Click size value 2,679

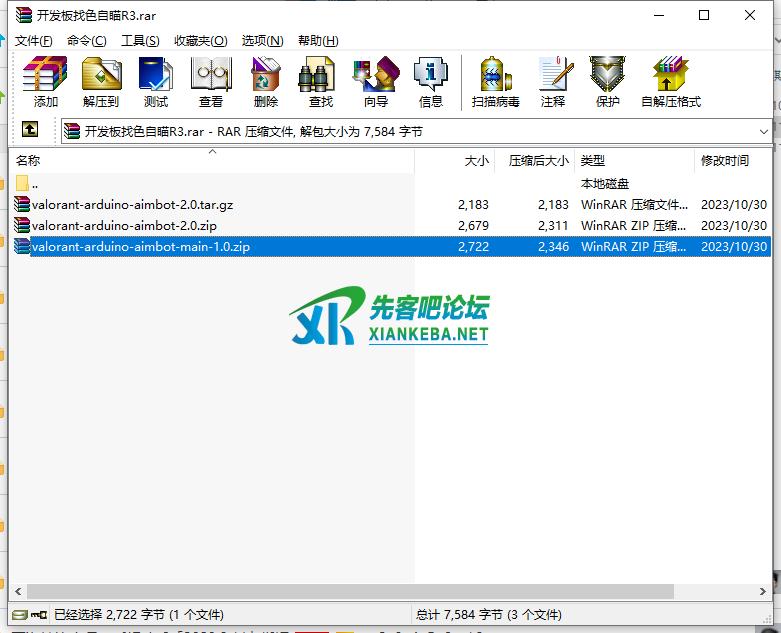click(x=473, y=226)
